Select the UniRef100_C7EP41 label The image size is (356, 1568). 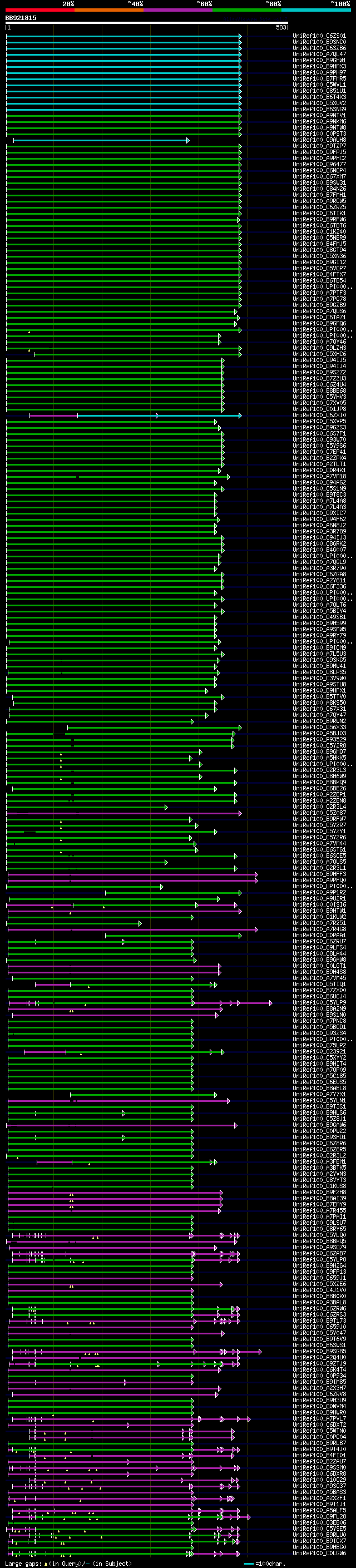click(319, 452)
